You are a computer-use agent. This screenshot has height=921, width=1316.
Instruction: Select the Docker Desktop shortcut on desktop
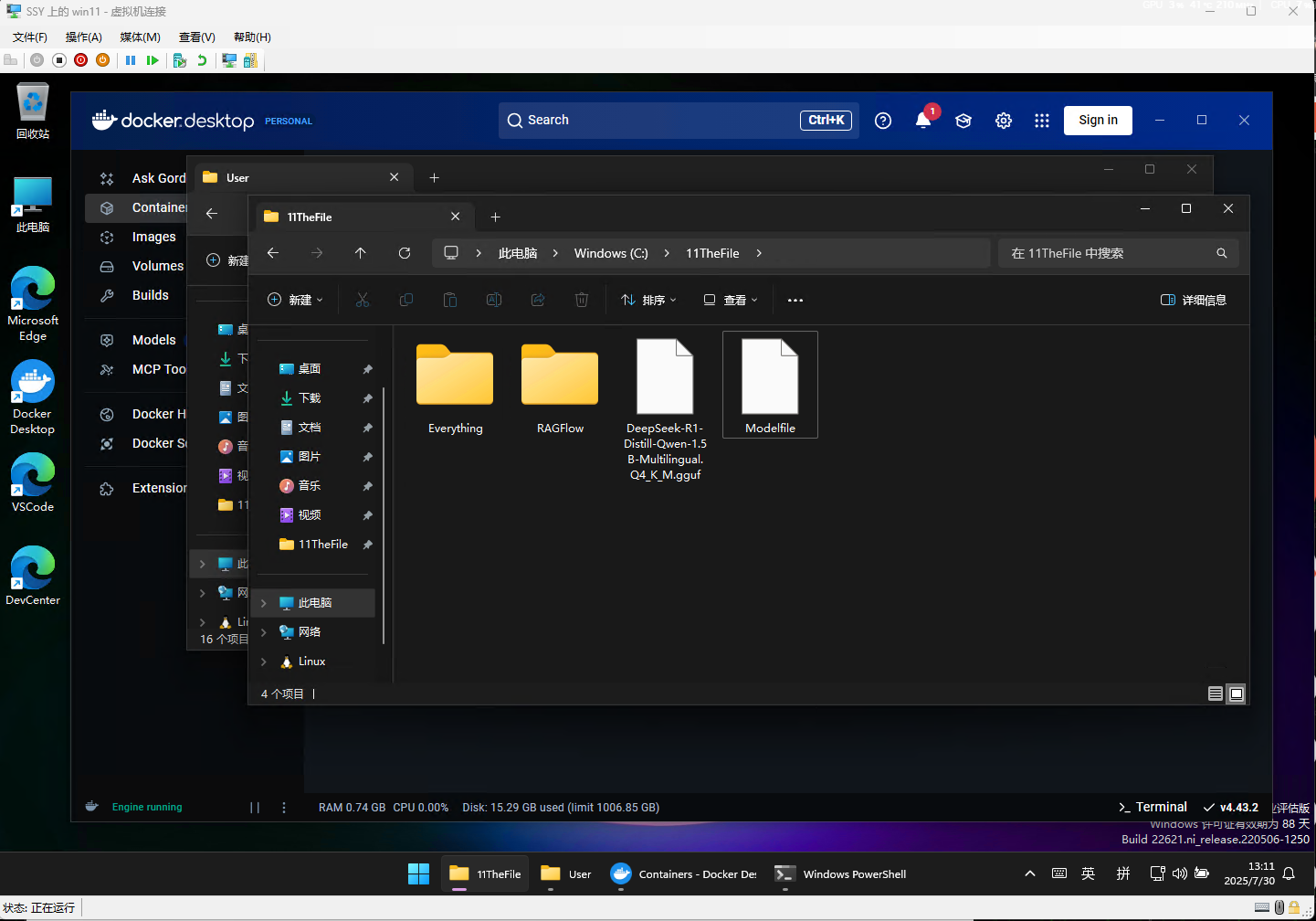pos(33,397)
